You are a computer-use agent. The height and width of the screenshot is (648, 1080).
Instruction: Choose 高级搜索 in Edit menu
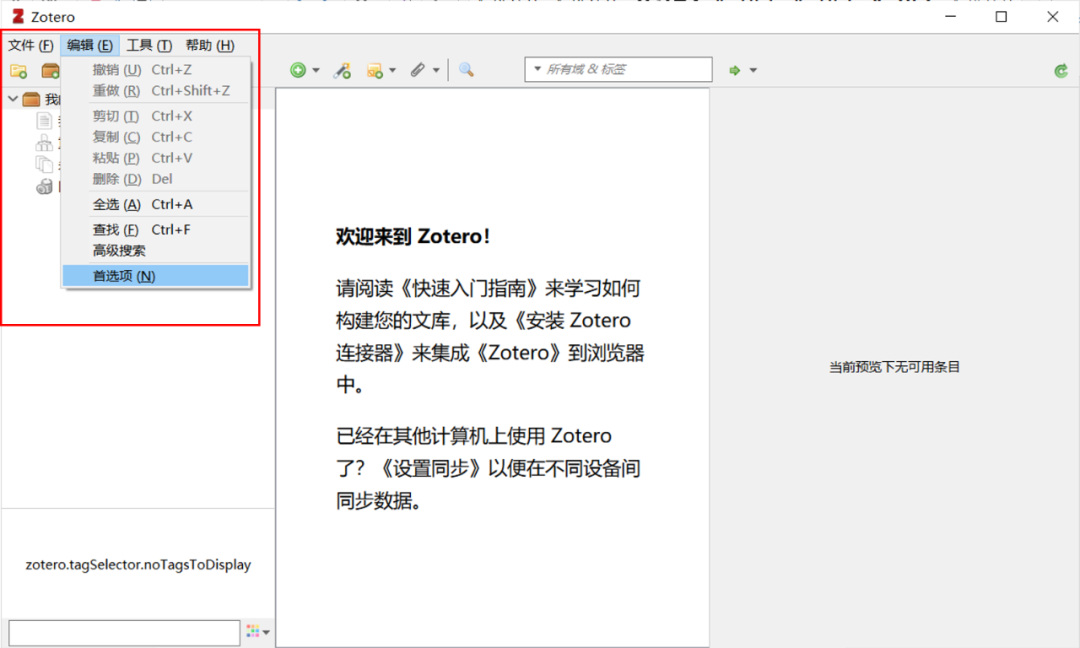[x=156, y=251]
